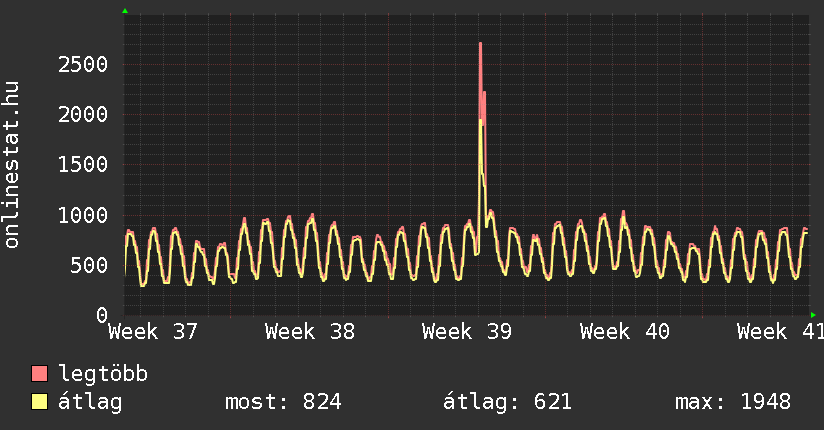Click the 2000 value on the Y axis
The height and width of the screenshot is (430, 824).
(x=83, y=115)
